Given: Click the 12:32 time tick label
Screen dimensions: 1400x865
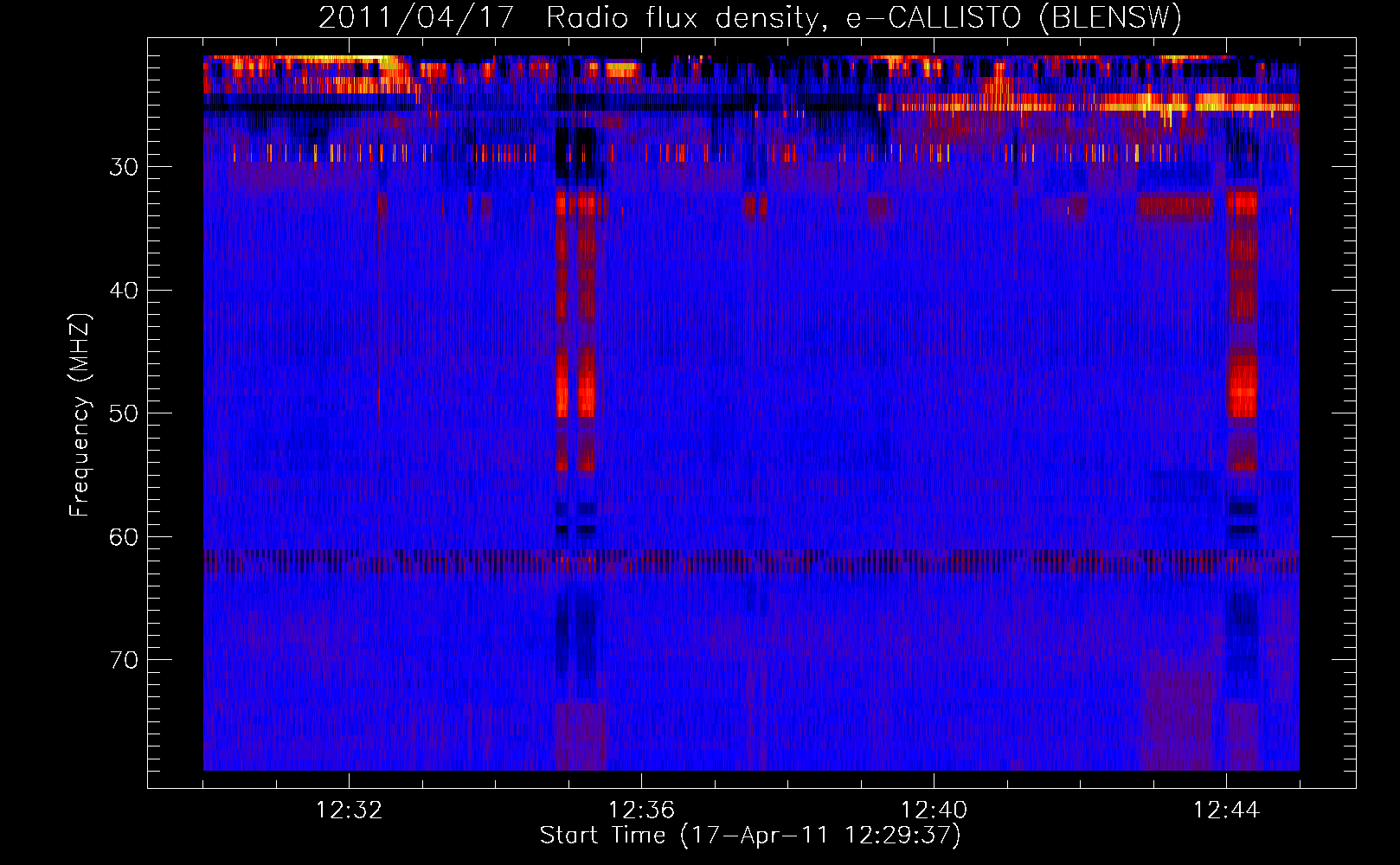Looking at the screenshot, I should coord(349,811).
